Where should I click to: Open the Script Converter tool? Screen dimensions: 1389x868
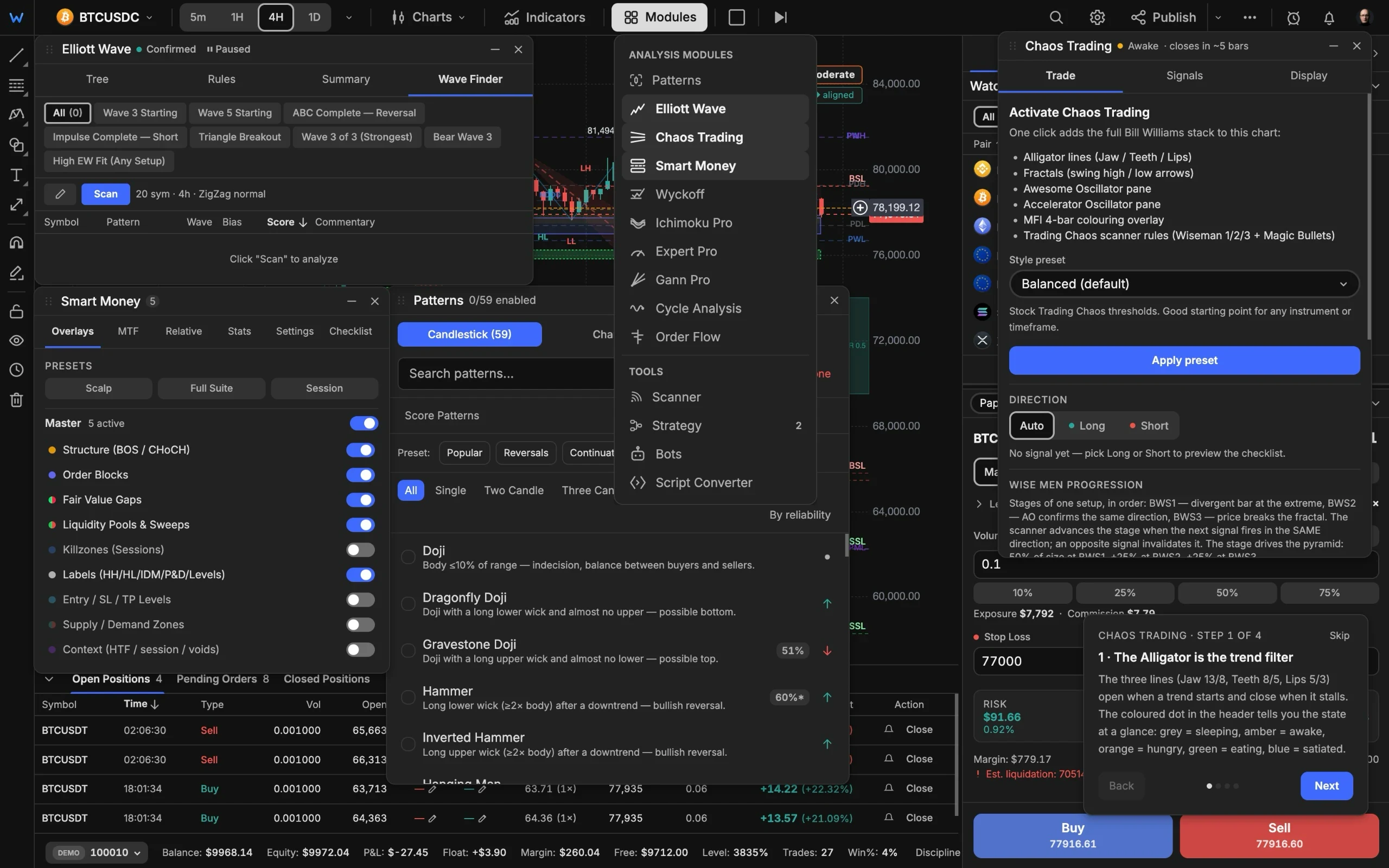pyautogui.click(x=715, y=483)
